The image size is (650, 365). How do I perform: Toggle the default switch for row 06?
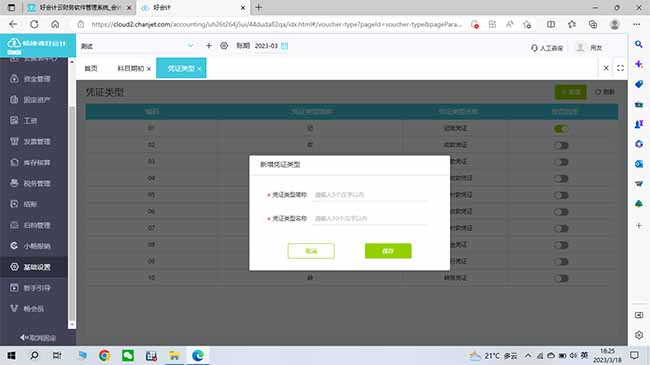point(561,212)
